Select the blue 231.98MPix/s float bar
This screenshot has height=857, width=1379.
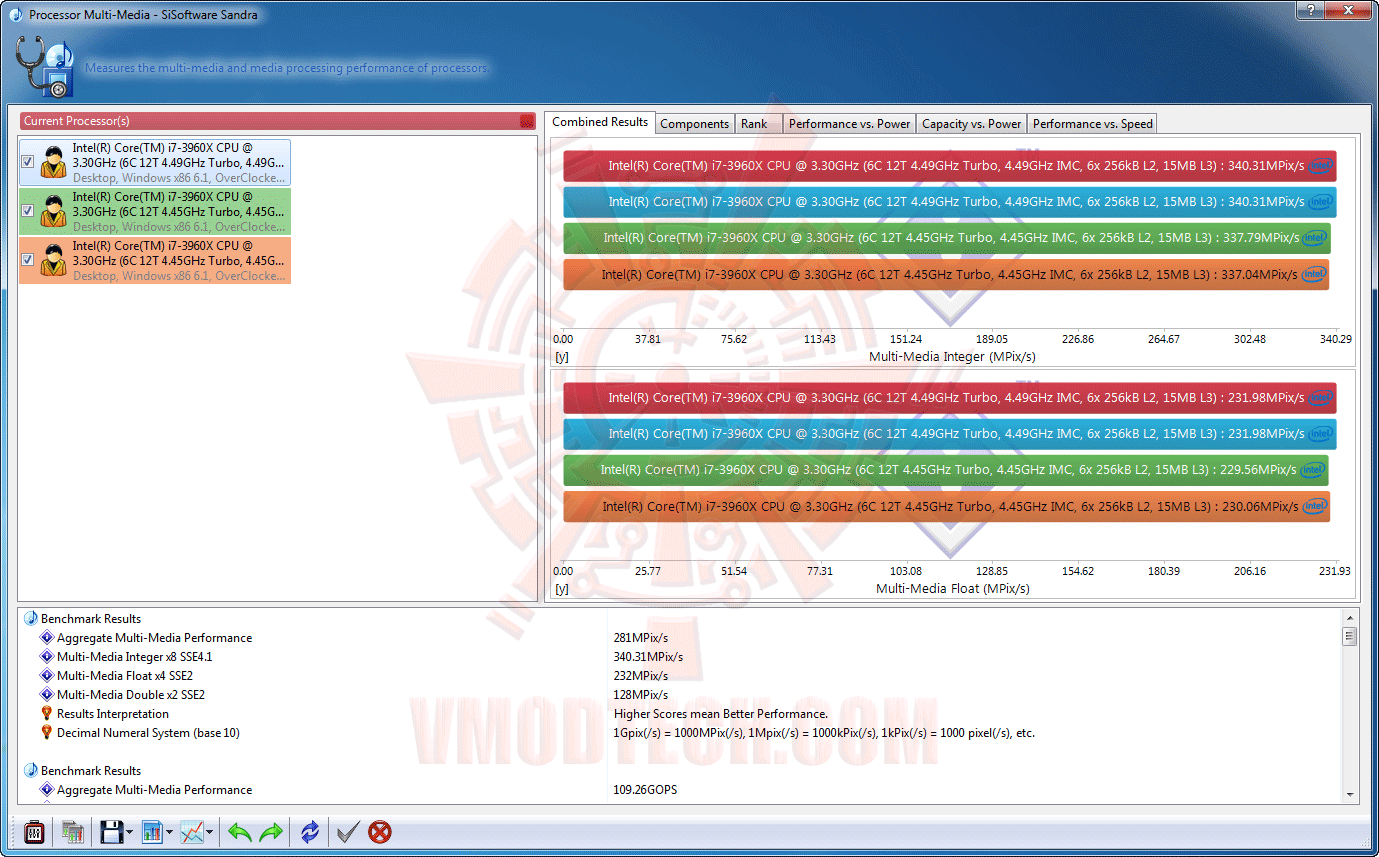[950, 434]
